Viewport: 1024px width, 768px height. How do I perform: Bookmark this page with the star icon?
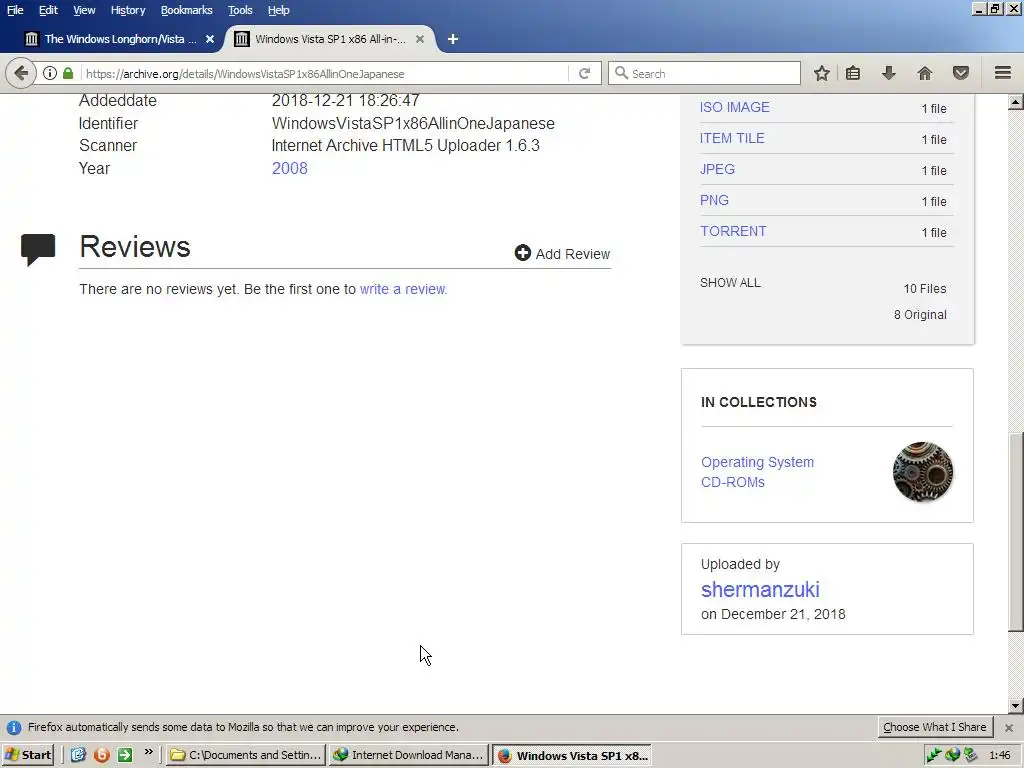point(822,73)
